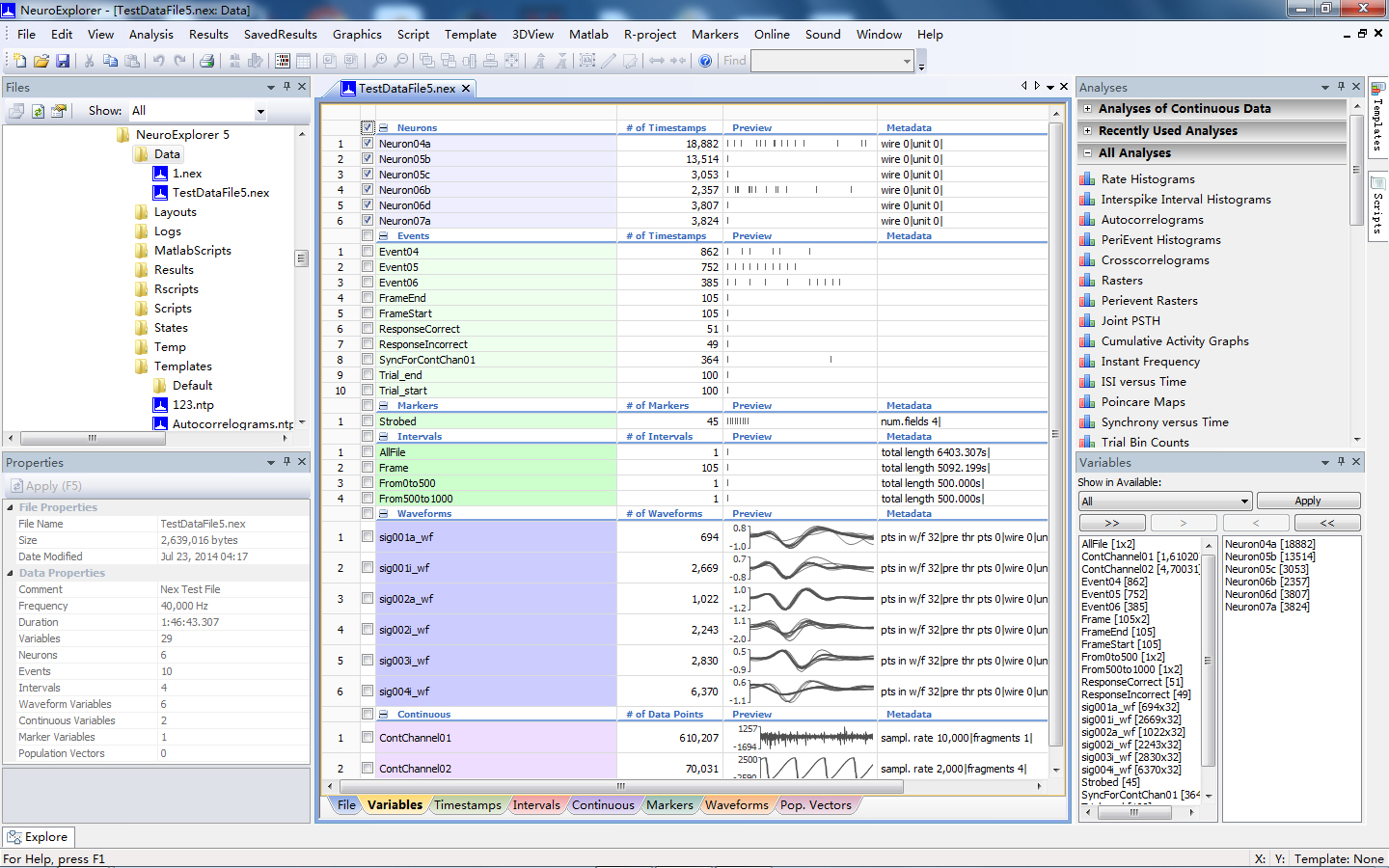1389x868 pixels.
Task: Switch to the Timestamps tab
Action: click(x=468, y=805)
